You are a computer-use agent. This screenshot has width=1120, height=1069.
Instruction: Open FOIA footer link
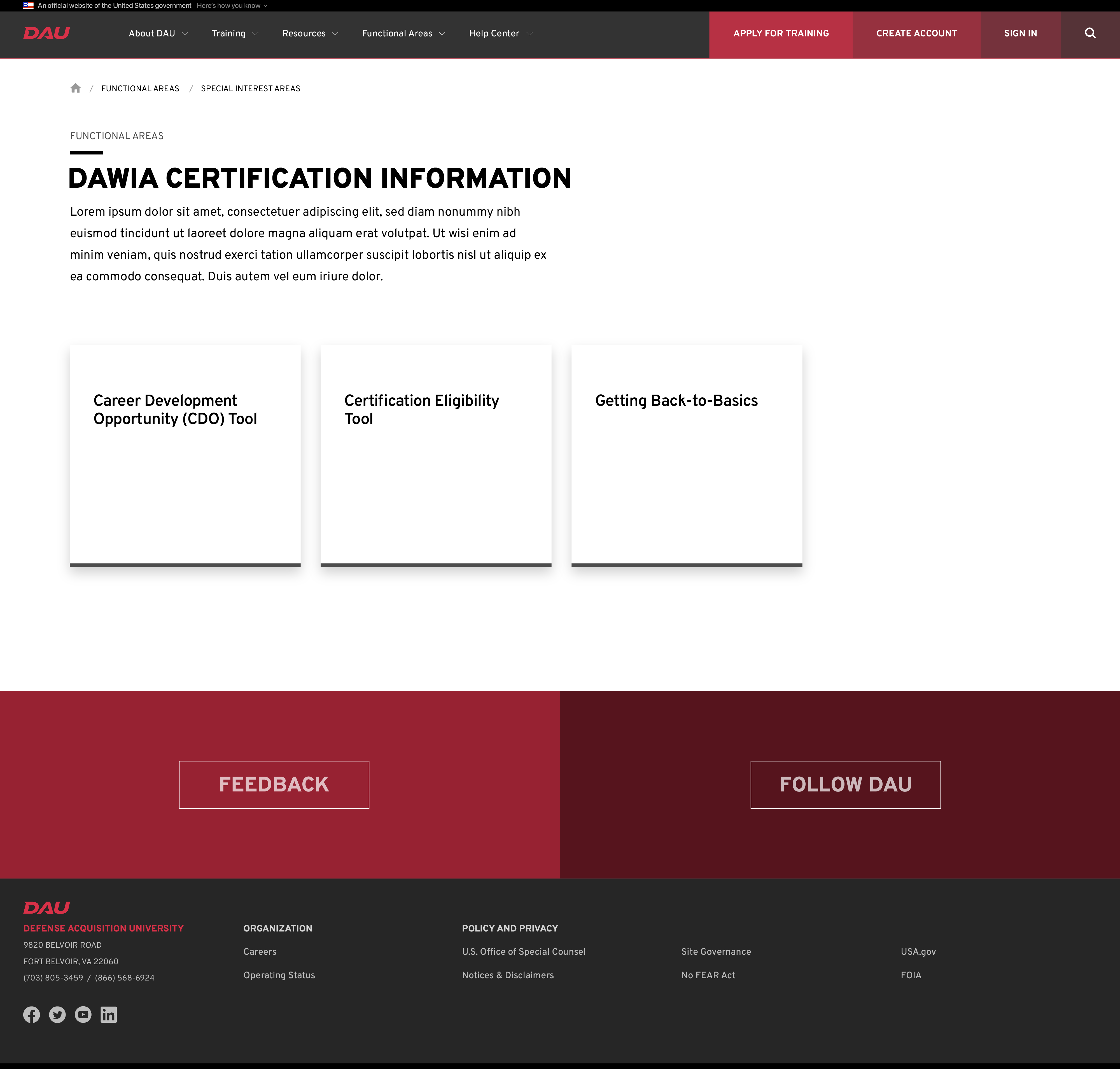[x=911, y=975]
